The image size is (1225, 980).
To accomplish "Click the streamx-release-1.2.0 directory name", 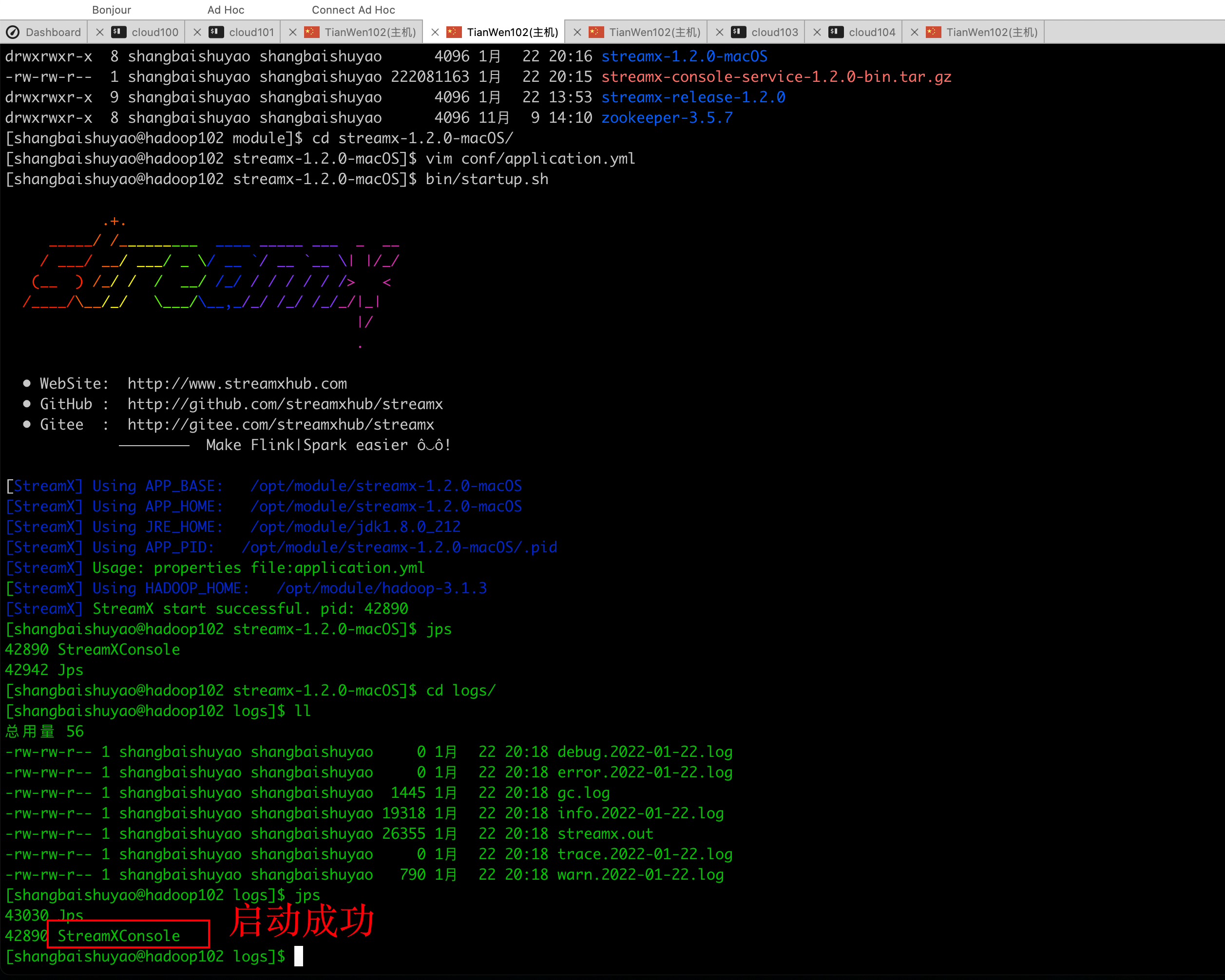I will tap(693, 97).
